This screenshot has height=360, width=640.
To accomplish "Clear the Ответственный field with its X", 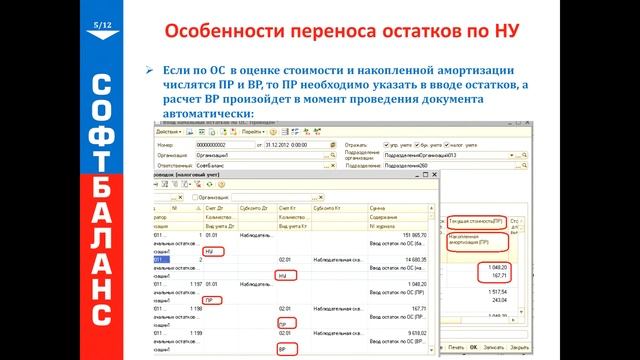I will (x=333, y=166).
